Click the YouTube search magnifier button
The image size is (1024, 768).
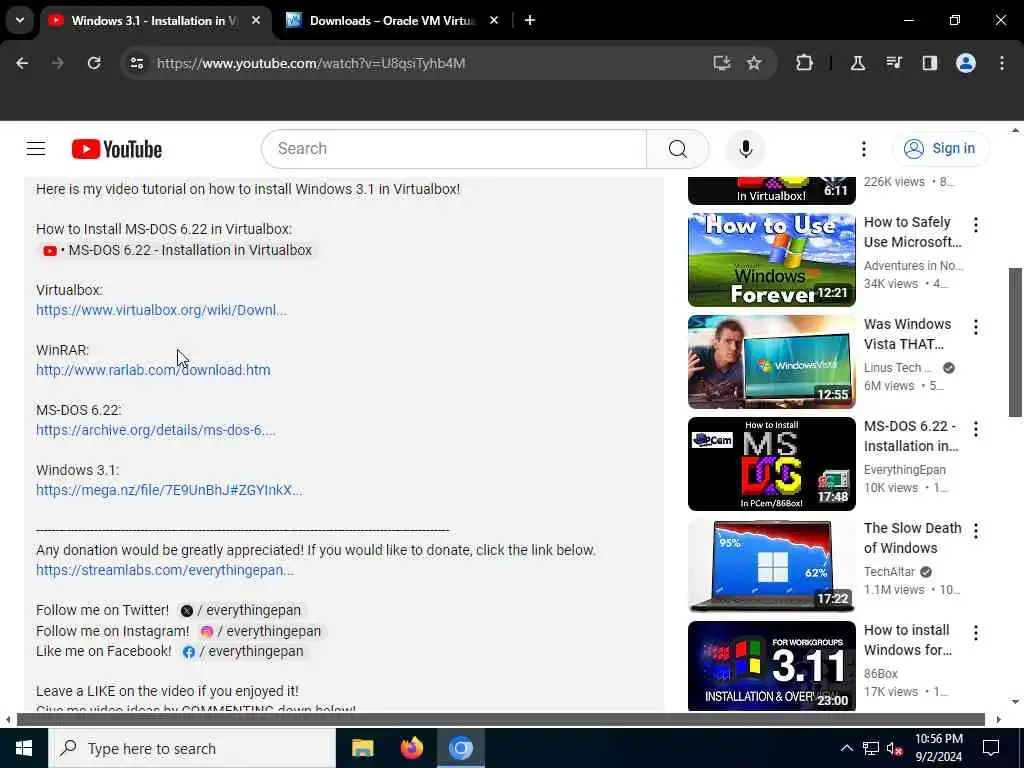point(677,149)
